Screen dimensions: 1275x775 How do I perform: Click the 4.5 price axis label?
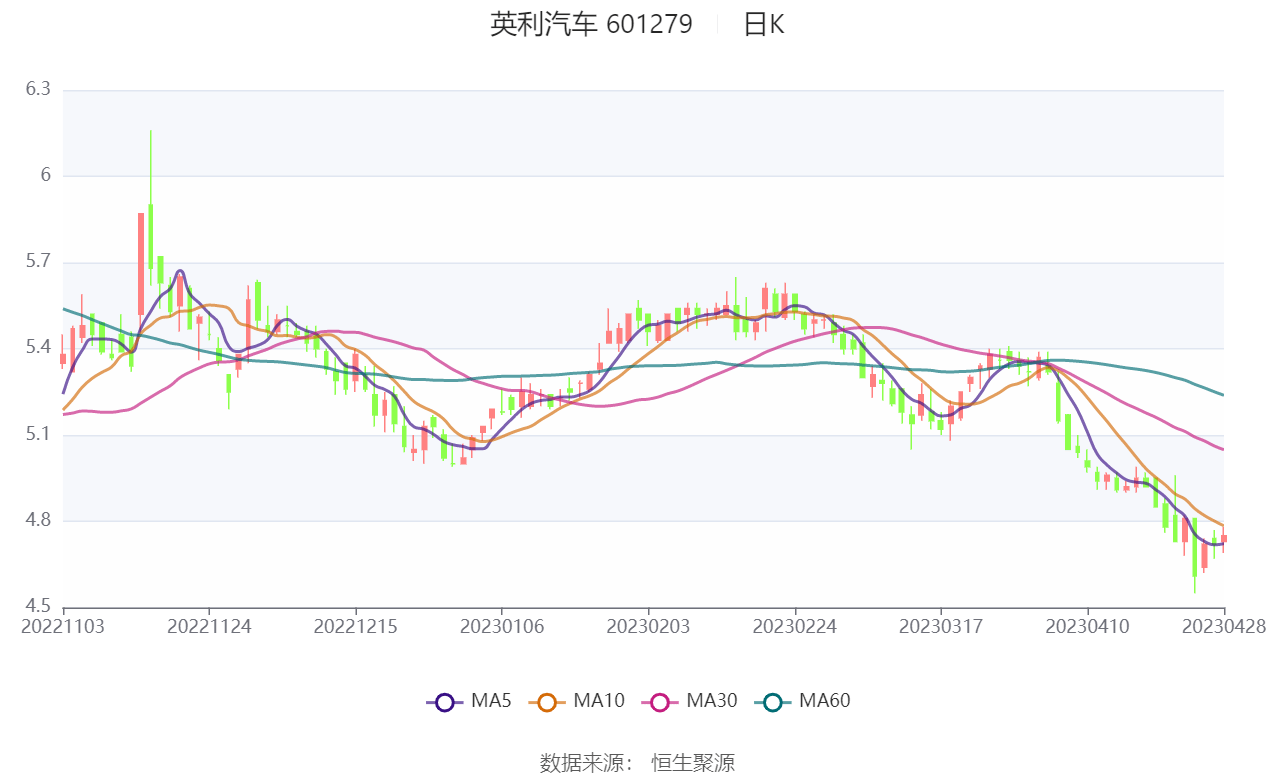click(x=38, y=606)
